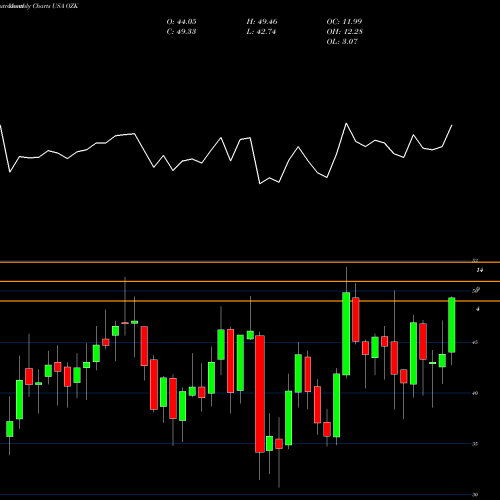Click the OL: 3.07 reading
This screenshot has height=500, width=500.
[x=342, y=42]
